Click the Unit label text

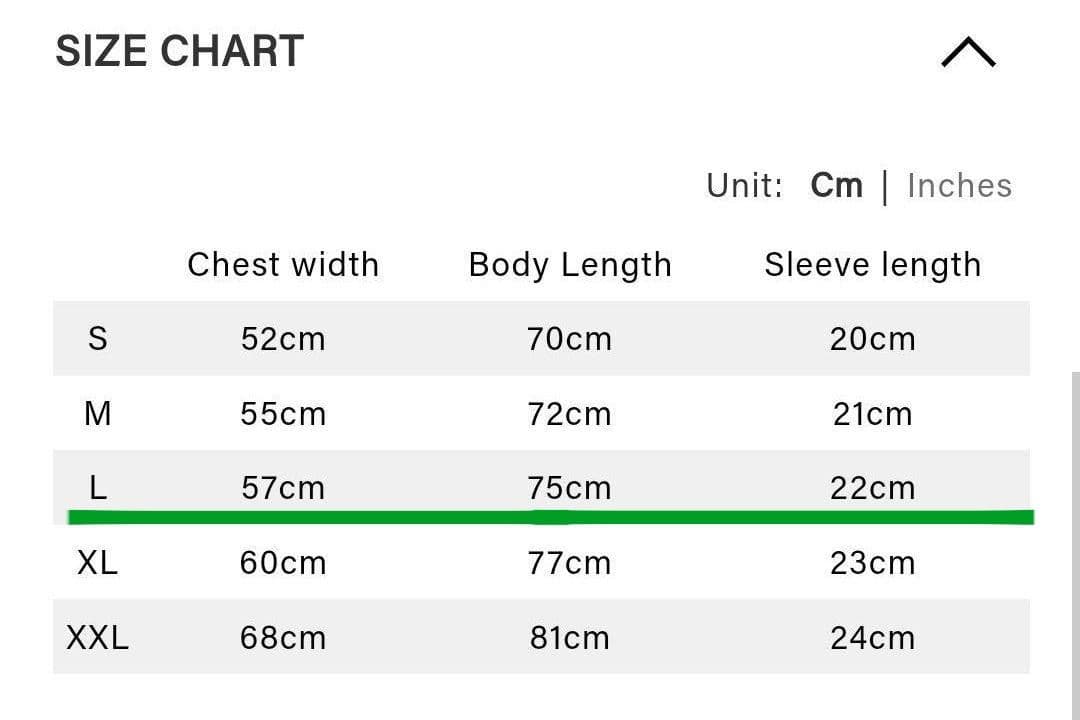(x=744, y=186)
